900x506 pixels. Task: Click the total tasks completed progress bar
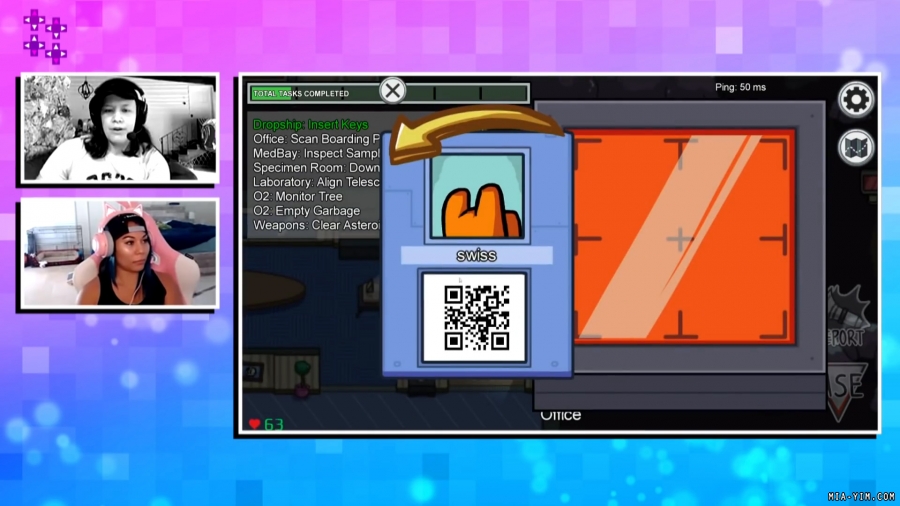[x=389, y=94]
